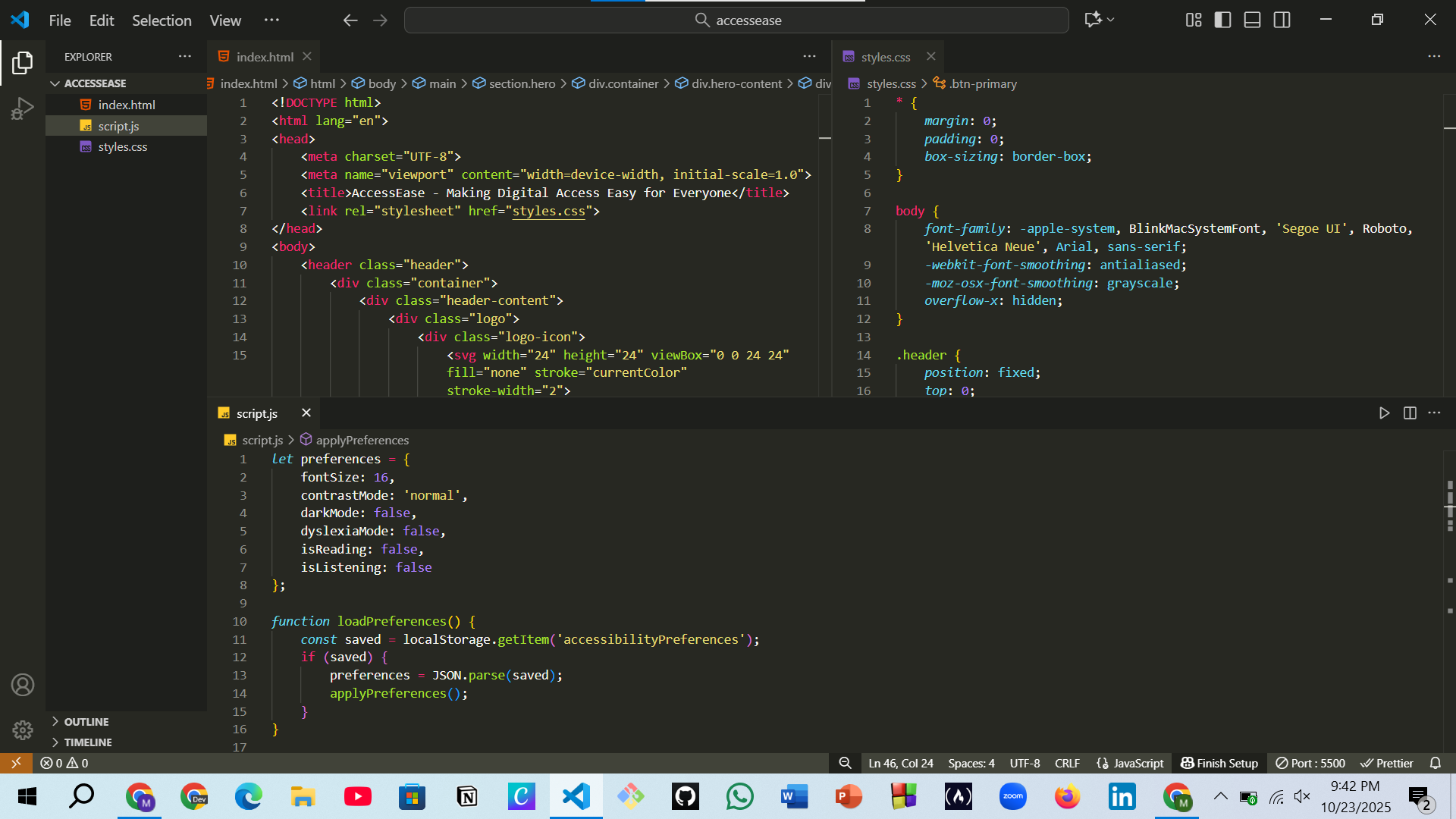
Task: Switch to the styles.css tab
Action: [885, 57]
